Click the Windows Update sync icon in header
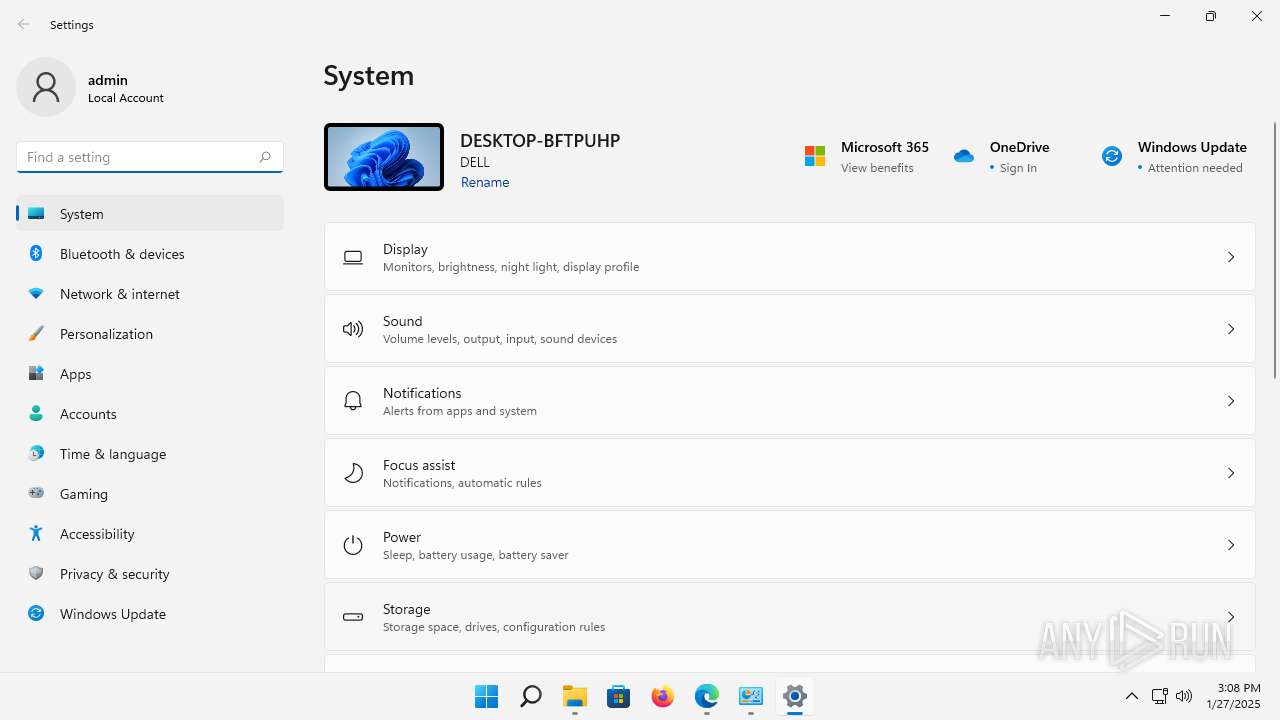Image resolution: width=1280 pixels, height=720 pixels. 1112,156
